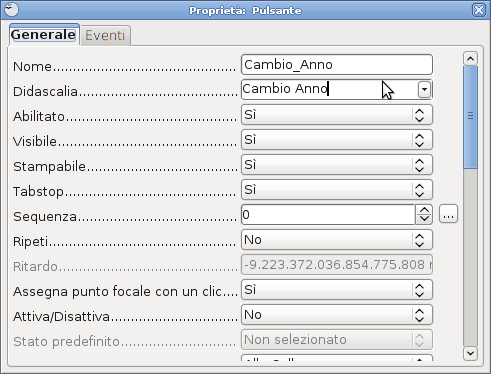
Task: Click the Stampabile label text
Action: click(49, 166)
